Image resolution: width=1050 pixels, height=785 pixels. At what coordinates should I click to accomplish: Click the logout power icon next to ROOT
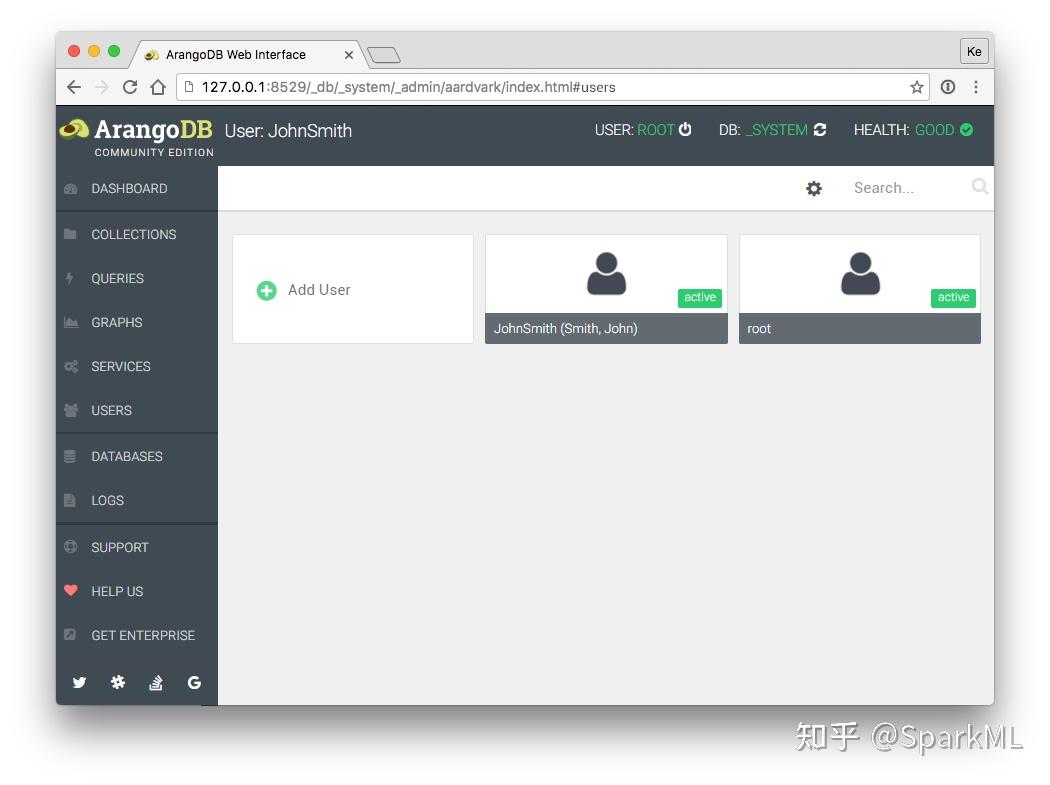(x=686, y=129)
